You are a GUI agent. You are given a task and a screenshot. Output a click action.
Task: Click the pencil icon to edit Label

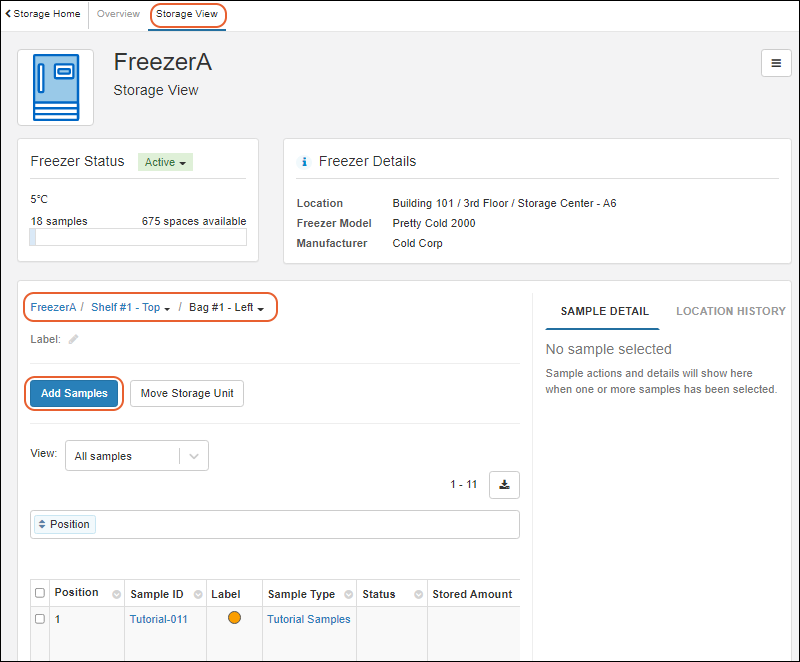click(73, 339)
